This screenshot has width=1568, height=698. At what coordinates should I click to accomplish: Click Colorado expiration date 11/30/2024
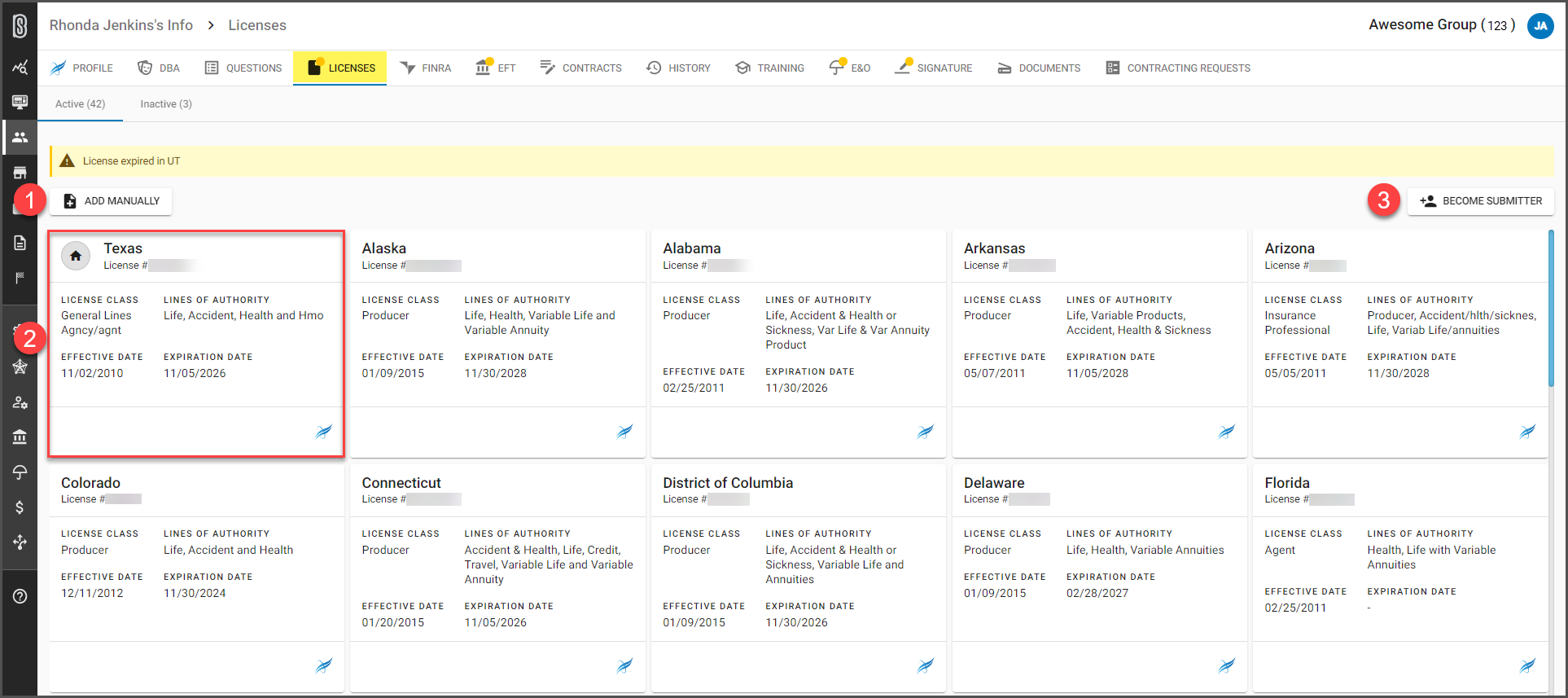(195, 593)
